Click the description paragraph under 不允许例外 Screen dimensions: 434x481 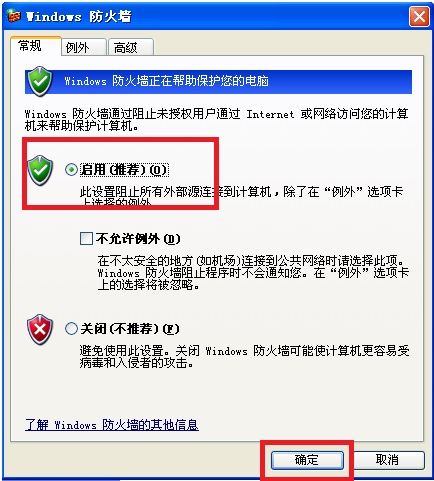click(x=253, y=273)
